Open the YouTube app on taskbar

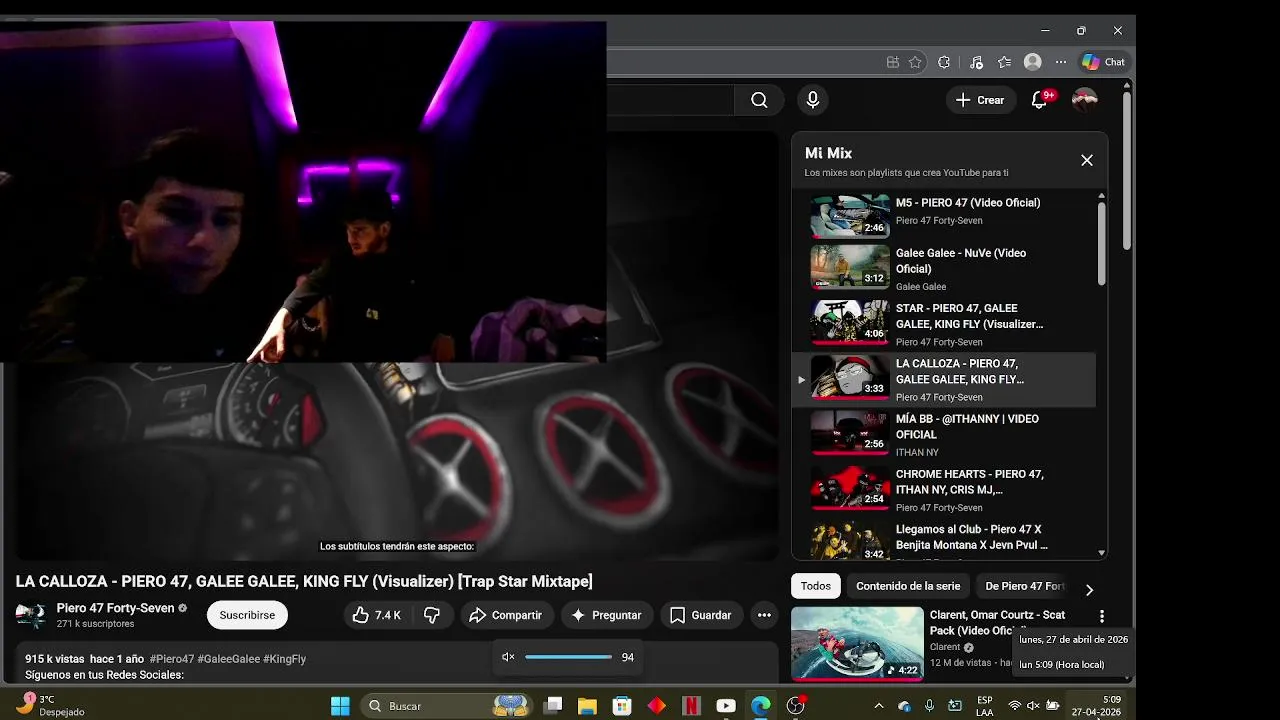pyautogui.click(x=726, y=706)
